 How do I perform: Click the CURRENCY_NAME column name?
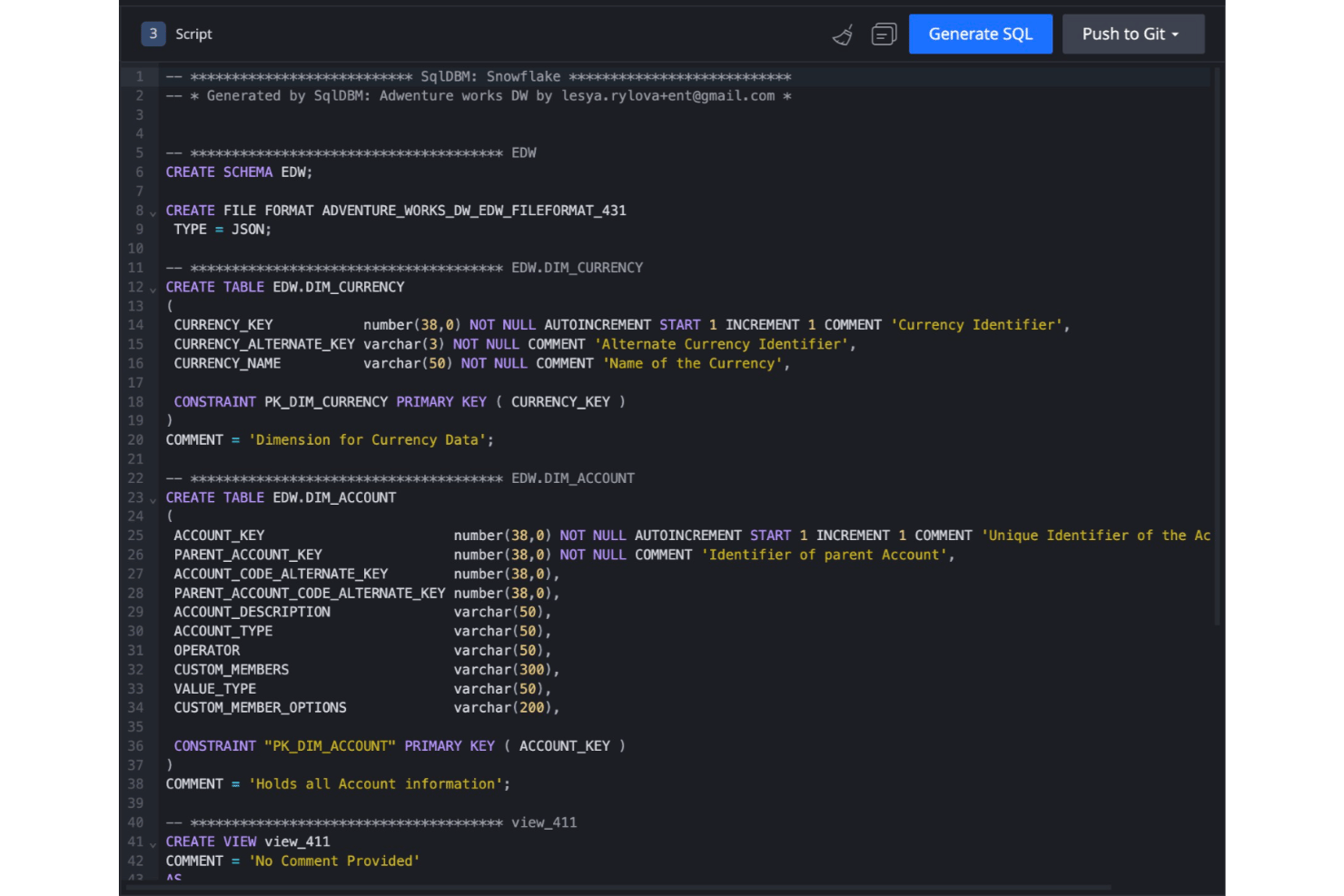point(227,363)
